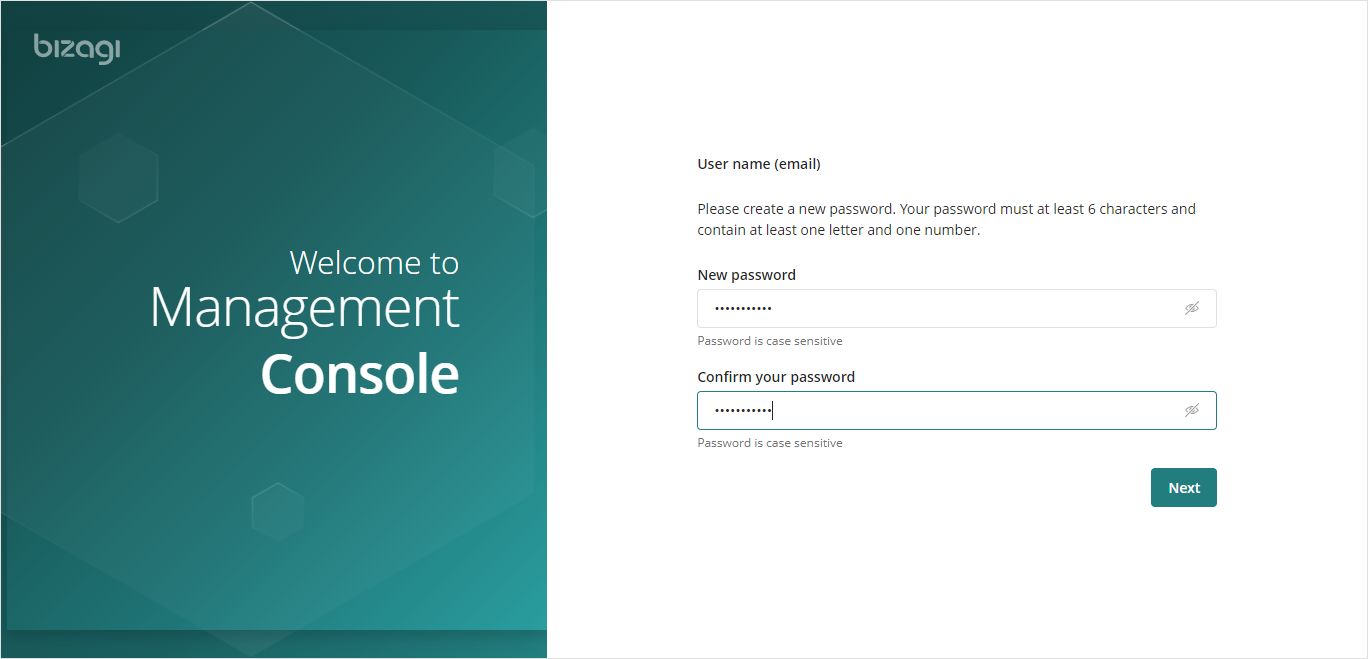The width and height of the screenshot is (1368, 659).
Task: Select the Confirm your password label
Action: click(776, 377)
